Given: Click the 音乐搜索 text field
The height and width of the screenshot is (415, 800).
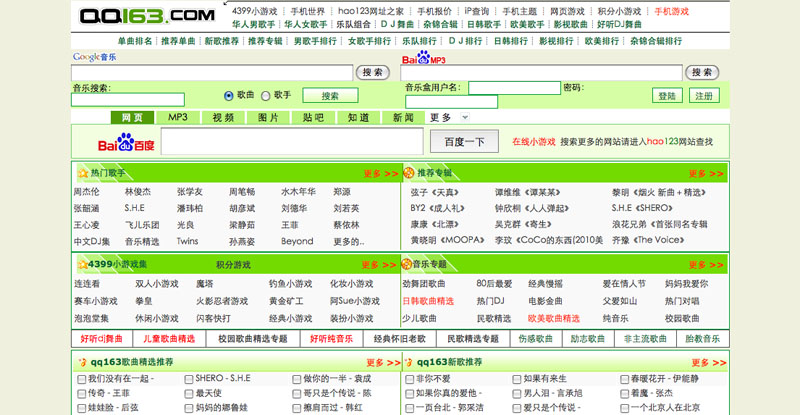Looking at the screenshot, I should pyautogui.click(x=128, y=100).
